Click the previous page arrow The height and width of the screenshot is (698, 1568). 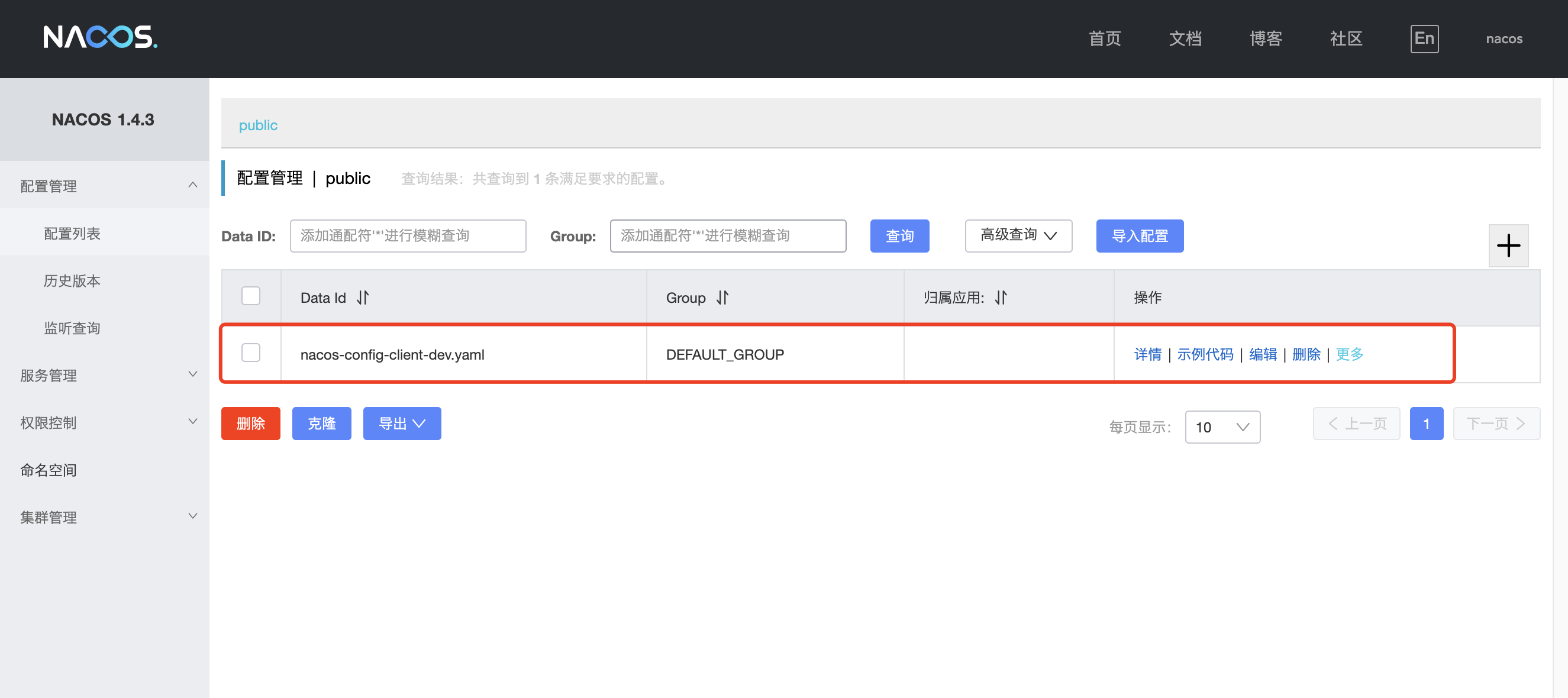1356,423
